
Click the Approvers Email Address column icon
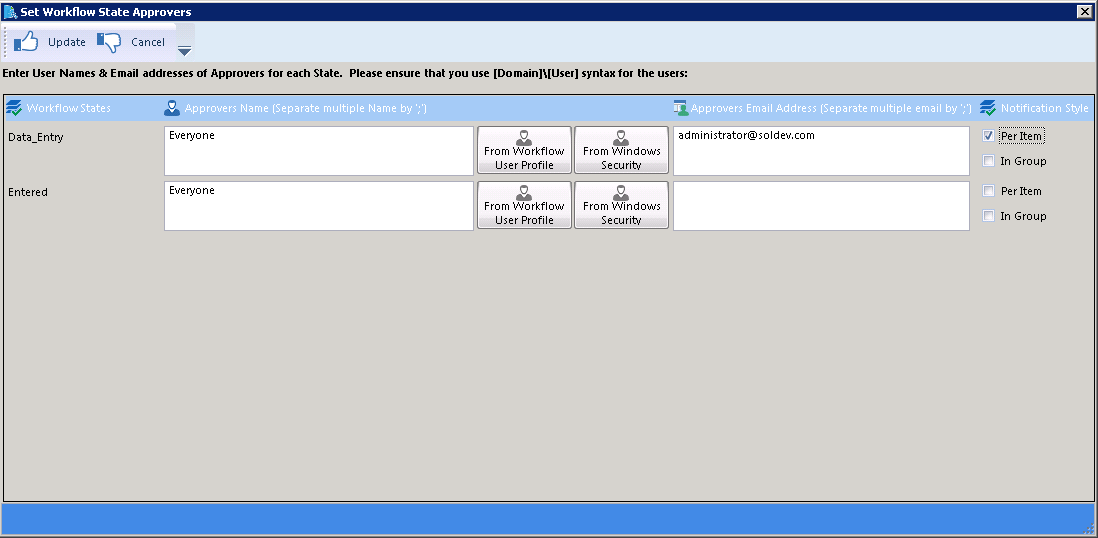680,108
